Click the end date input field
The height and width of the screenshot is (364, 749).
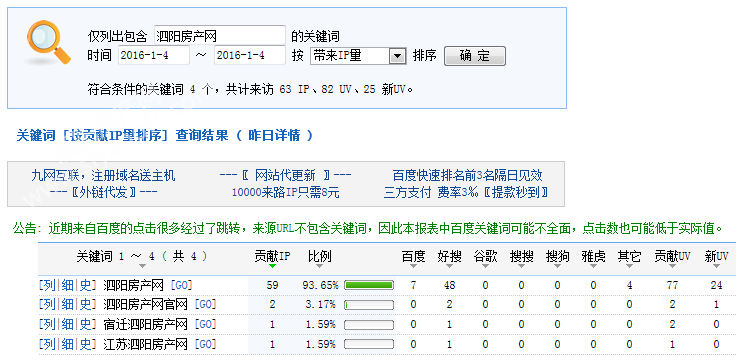coord(250,55)
